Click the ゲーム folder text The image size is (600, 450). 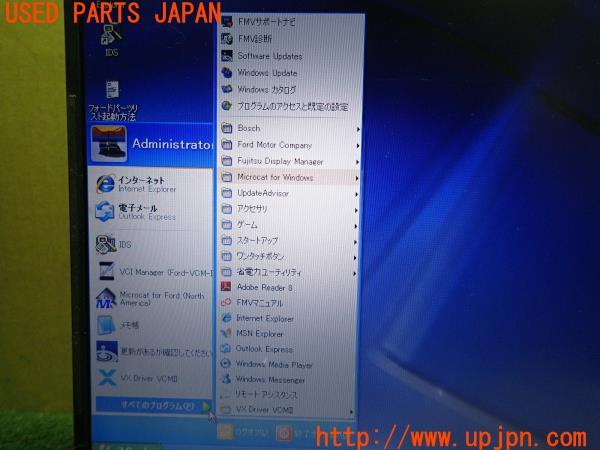(247, 225)
